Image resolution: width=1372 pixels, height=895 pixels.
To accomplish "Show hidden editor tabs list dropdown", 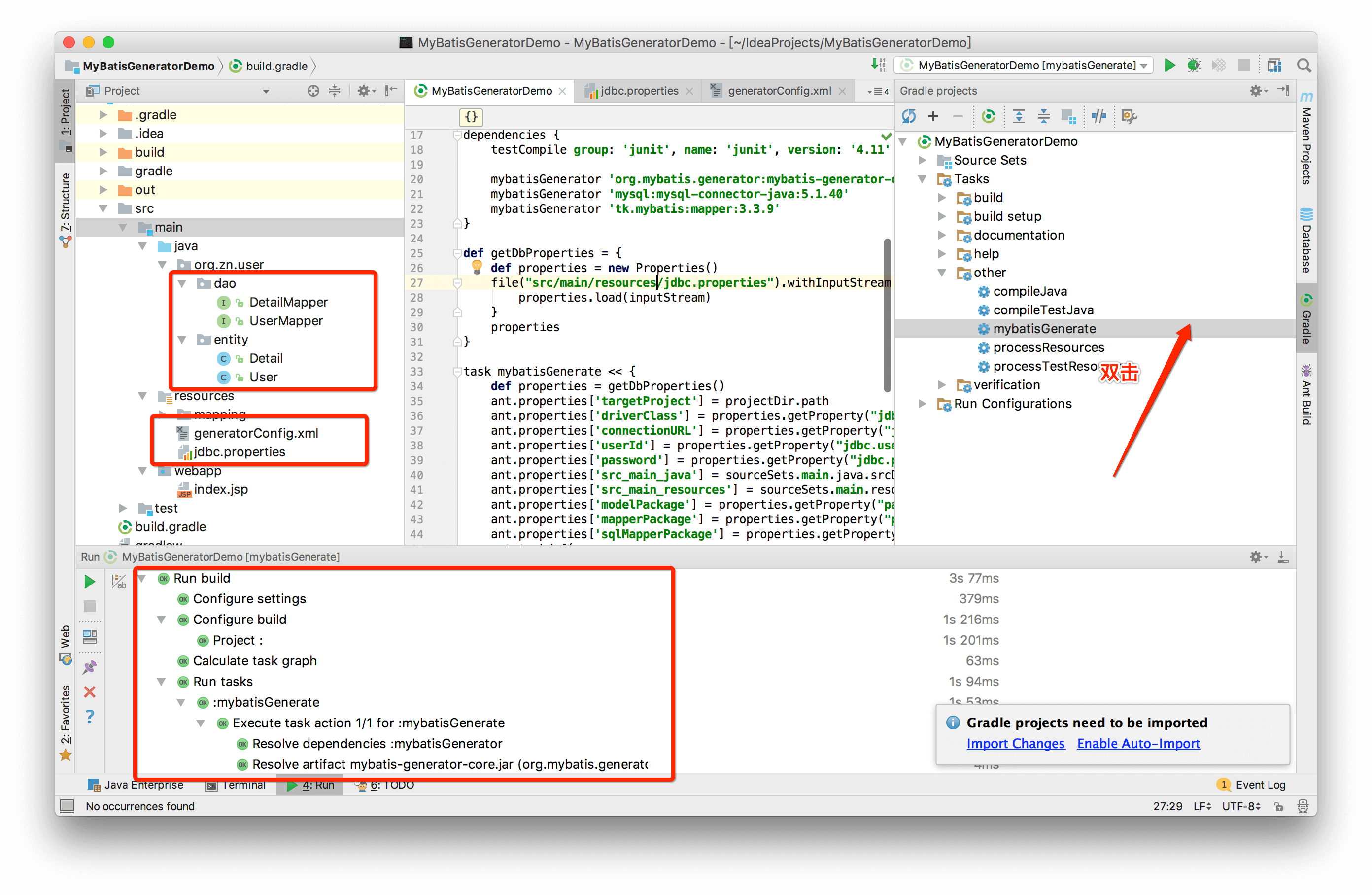I will (878, 91).
